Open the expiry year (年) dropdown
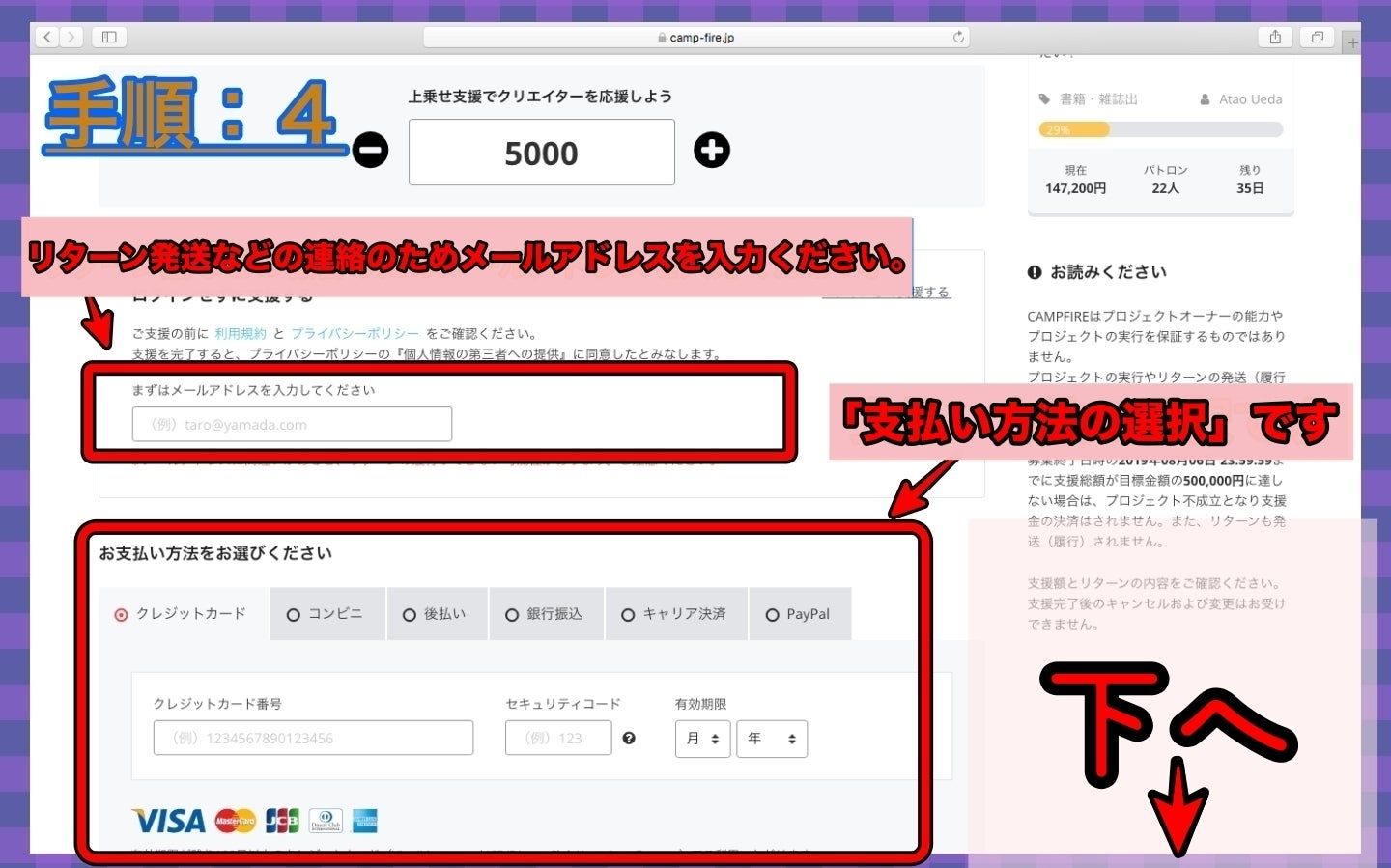The width and height of the screenshot is (1391, 868). pos(771,739)
